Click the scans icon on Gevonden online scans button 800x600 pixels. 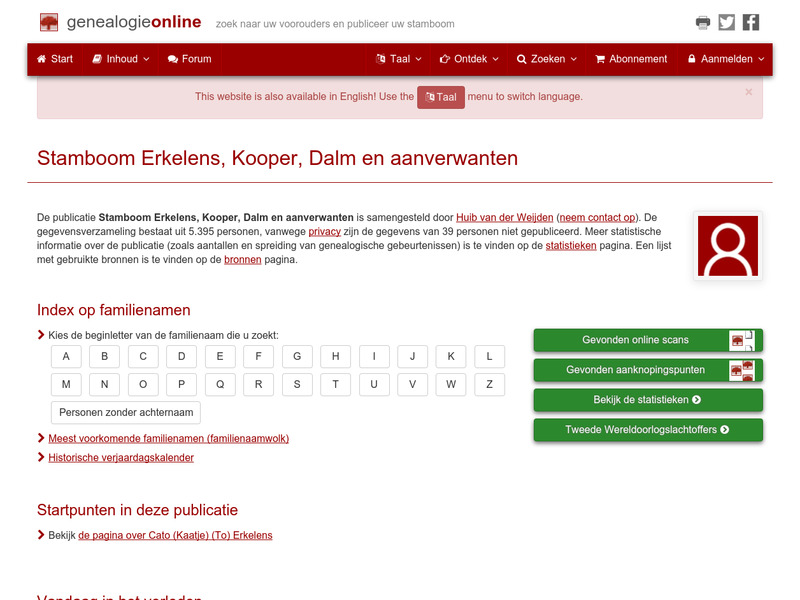click(743, 340)
